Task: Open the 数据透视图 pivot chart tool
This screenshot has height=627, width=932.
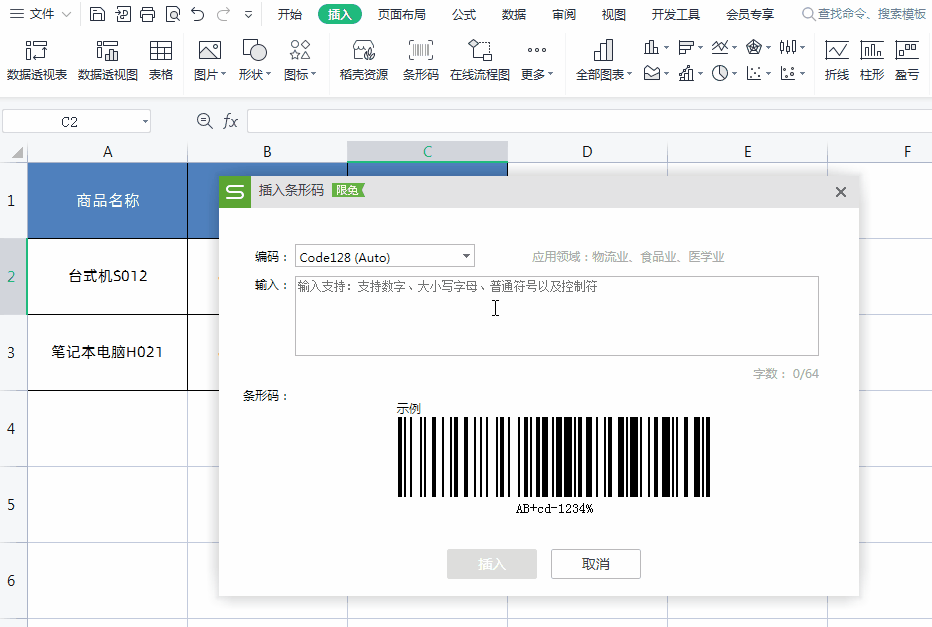Action: [108, 60]
